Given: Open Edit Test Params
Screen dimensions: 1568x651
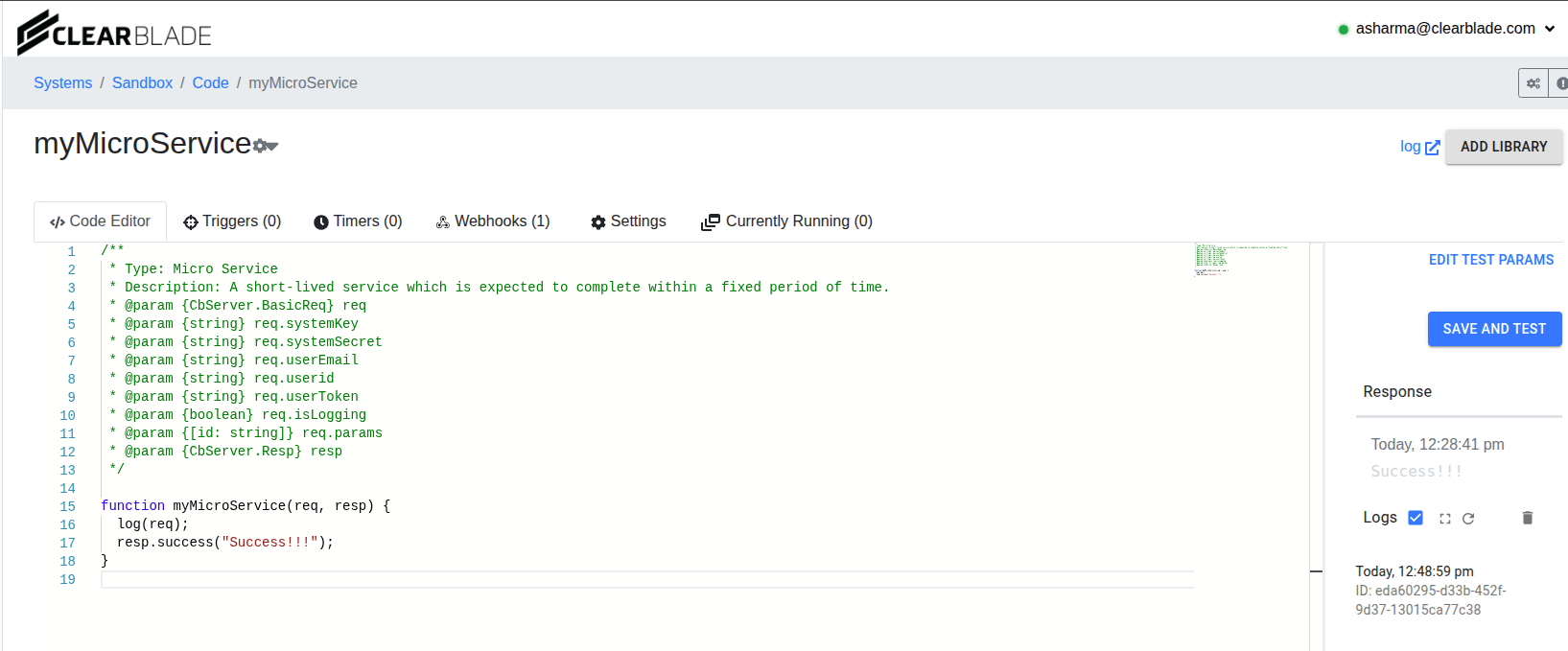Looking at the screenshot, I should pos(1490,260).
